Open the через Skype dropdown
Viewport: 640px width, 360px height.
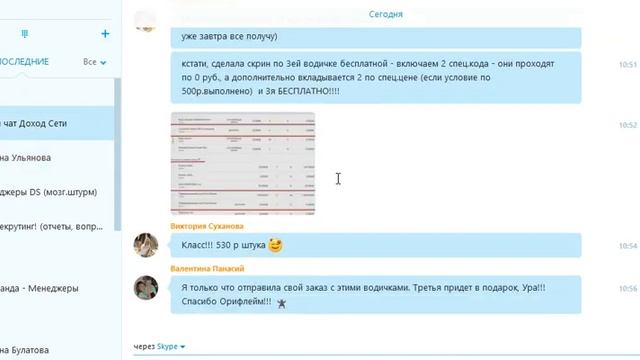click(160, 347)
